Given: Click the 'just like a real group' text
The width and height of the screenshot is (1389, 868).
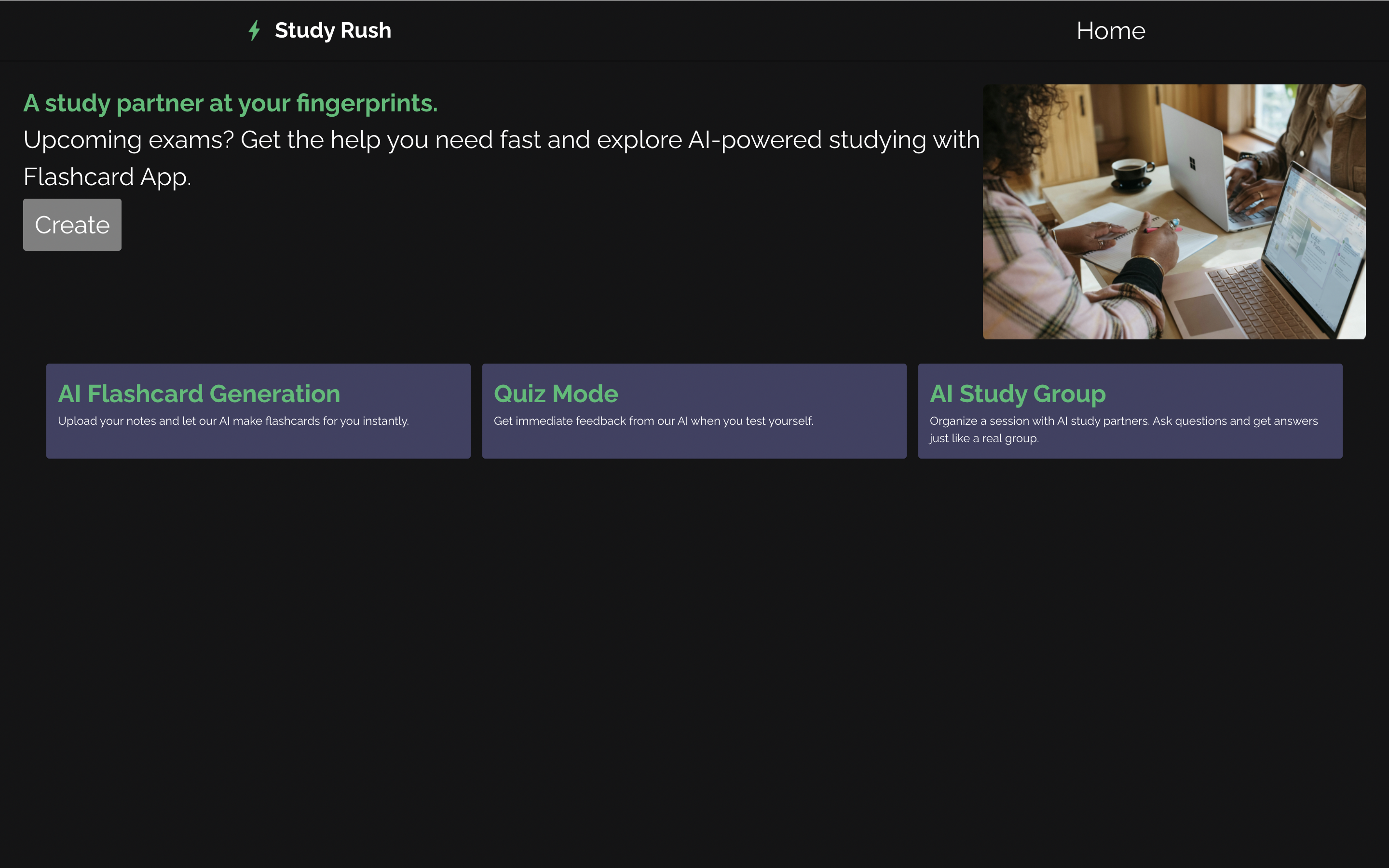Looking at the screenshot, I should click(x=984, y=439).
